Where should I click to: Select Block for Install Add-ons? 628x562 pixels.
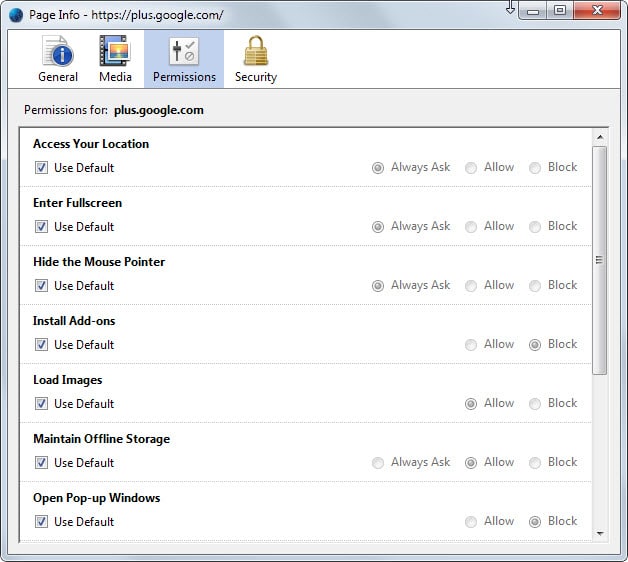coord(535,344)
